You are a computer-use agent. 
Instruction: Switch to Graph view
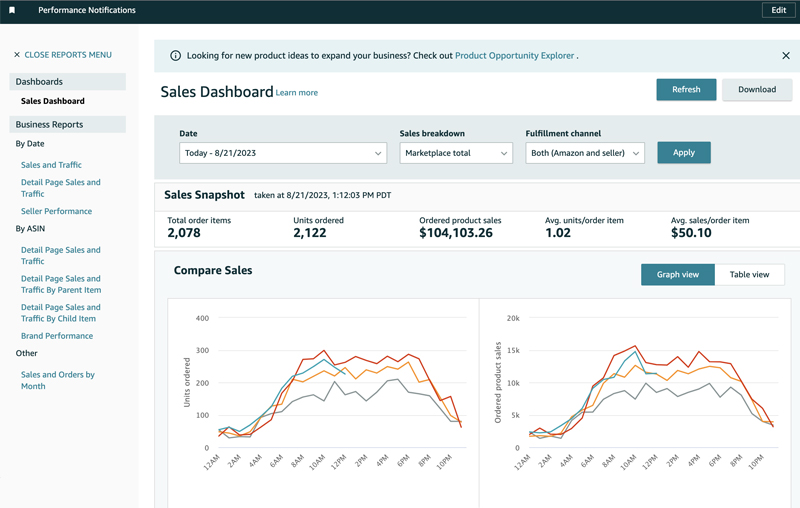click(677, 274)
